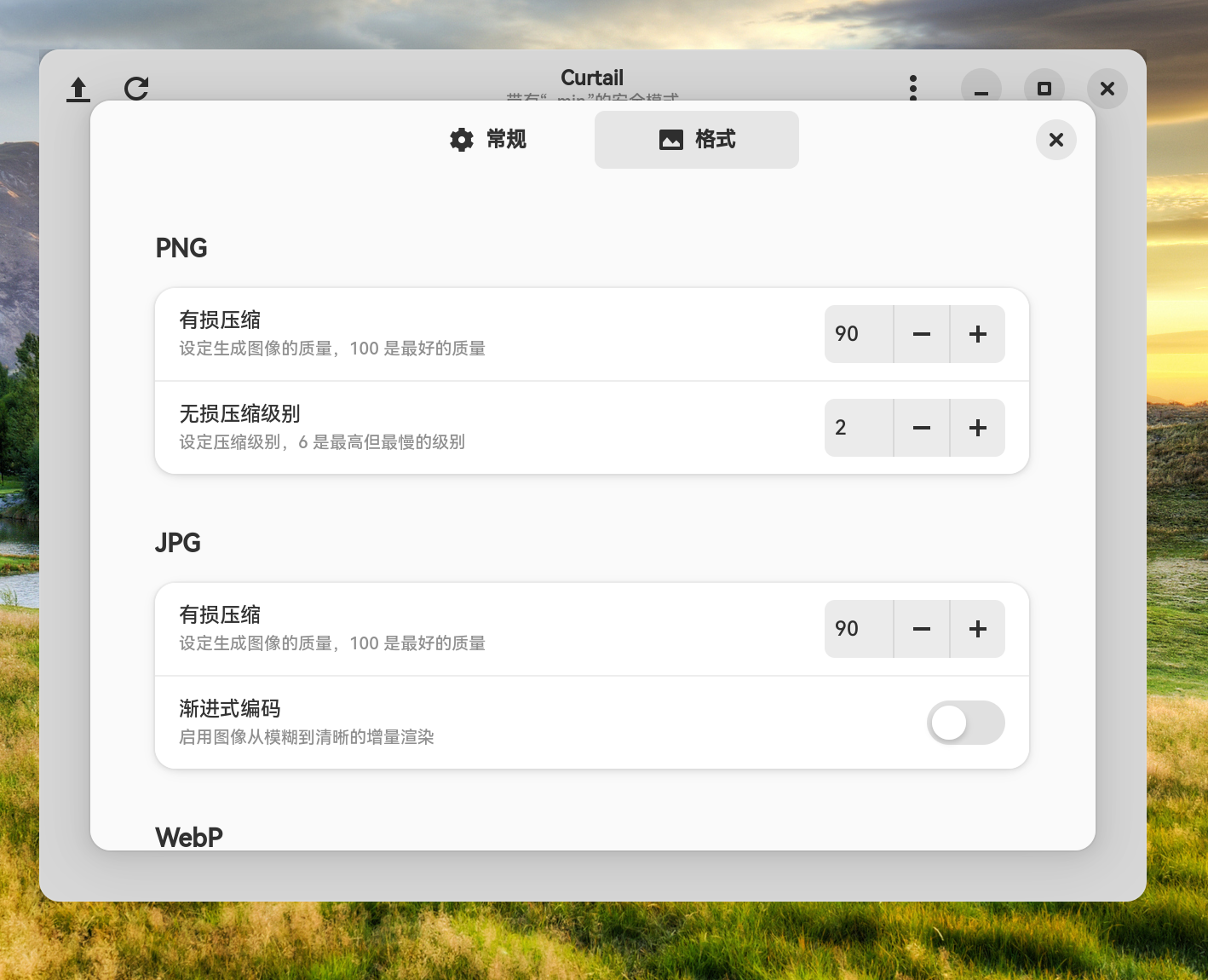Open the three-dot main menu
The height and width of the screenshot is (980, 1208).
[x=912, y=88]
